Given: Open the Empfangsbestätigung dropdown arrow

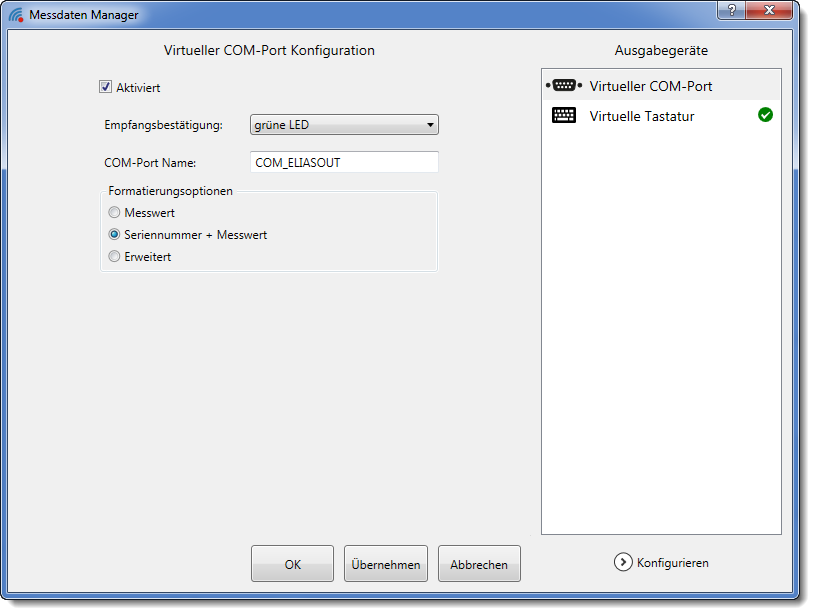Looking at the screenshot, I should [x=430, y=125].
